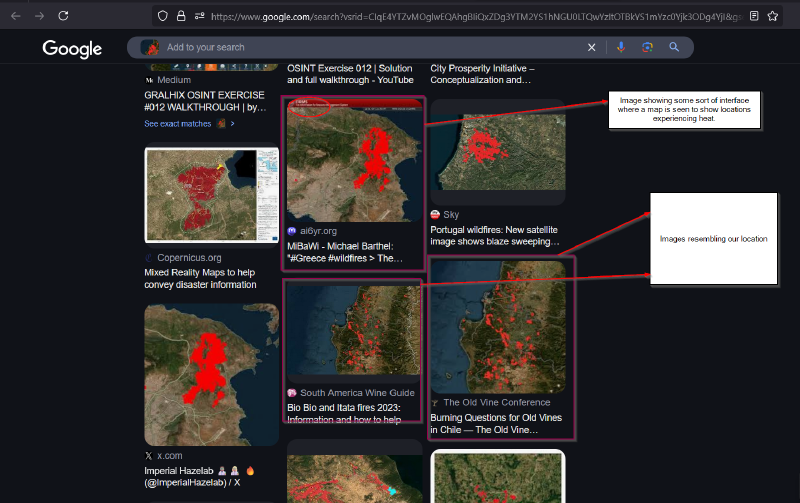The width and height of the screenshot is (800, 503).
Task: Open reader view icon in address bar
Action: click(754, 16)
